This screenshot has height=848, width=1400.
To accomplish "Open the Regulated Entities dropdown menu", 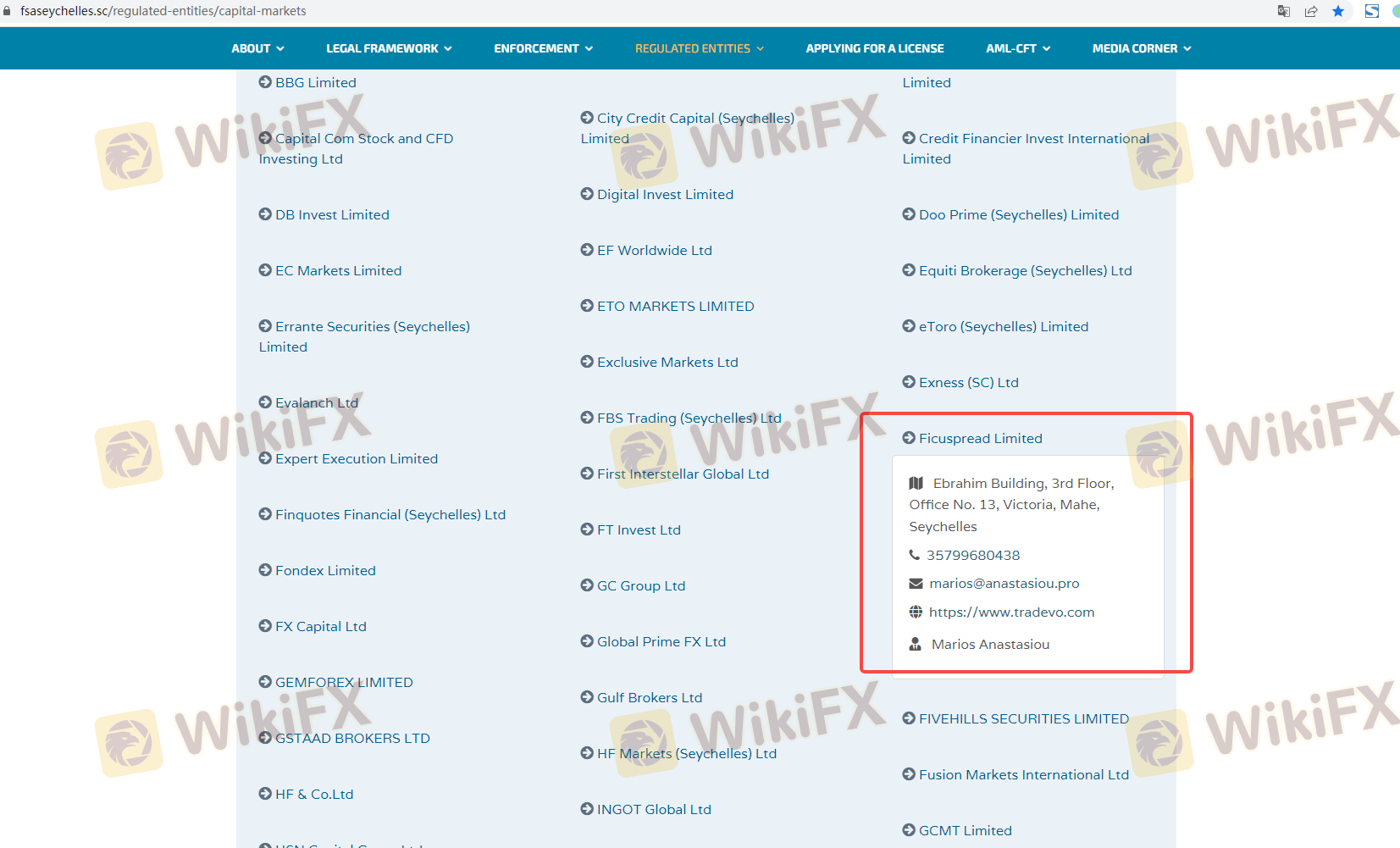I will [699, 48].
